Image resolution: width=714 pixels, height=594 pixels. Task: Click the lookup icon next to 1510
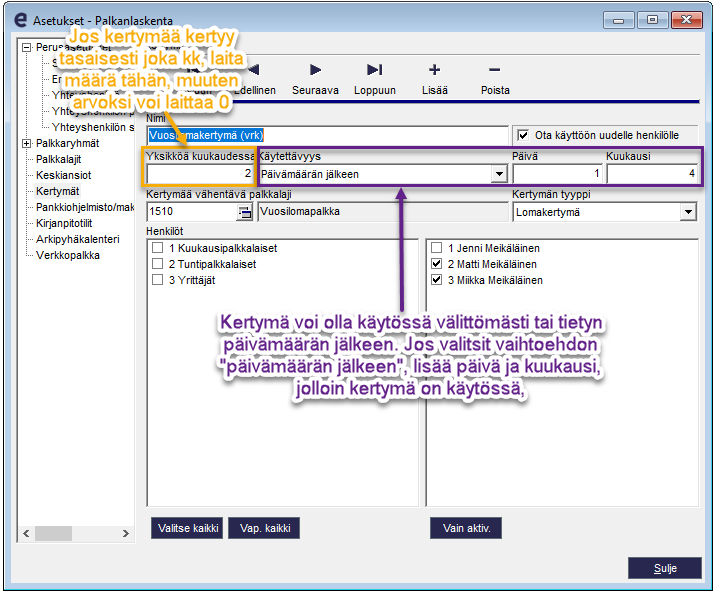pos(245,212)
